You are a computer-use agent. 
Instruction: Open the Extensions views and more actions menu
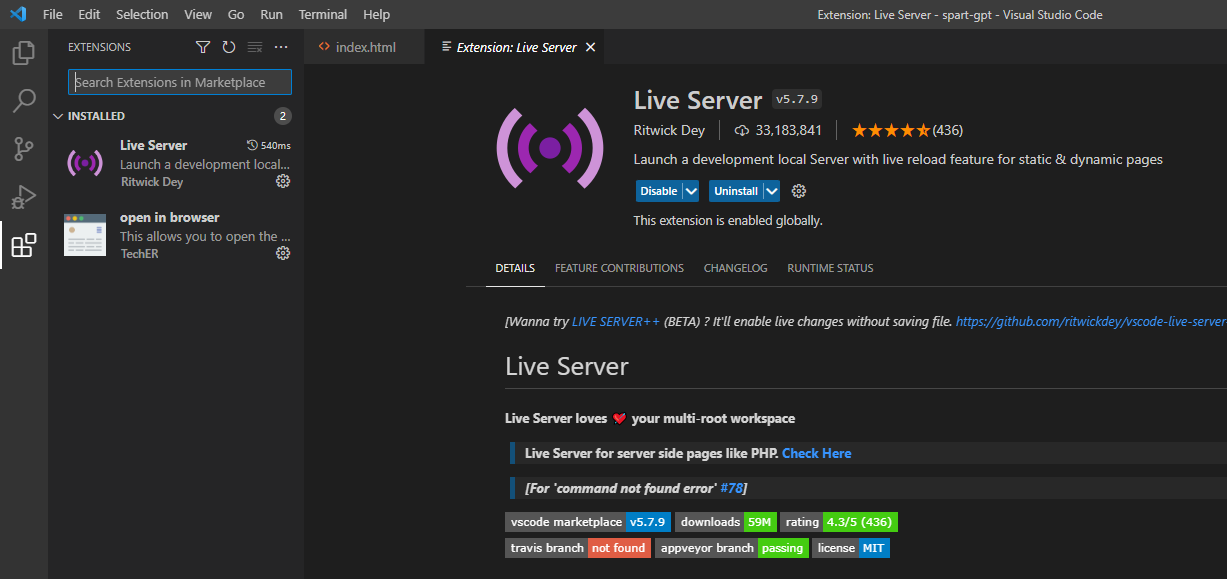(281, 47)
